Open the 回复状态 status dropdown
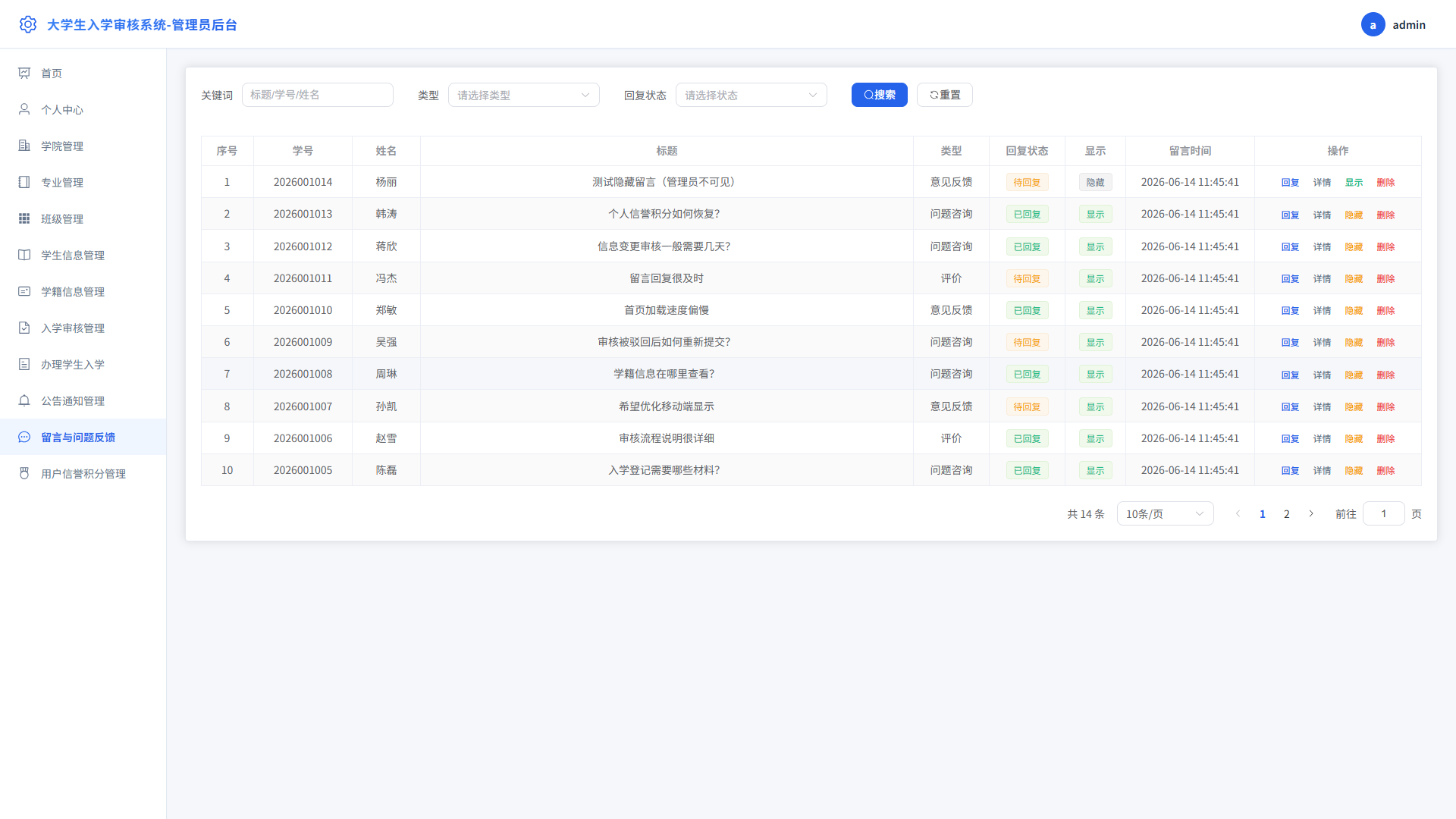The image size is (1456, 819). (x=752, y=95)
